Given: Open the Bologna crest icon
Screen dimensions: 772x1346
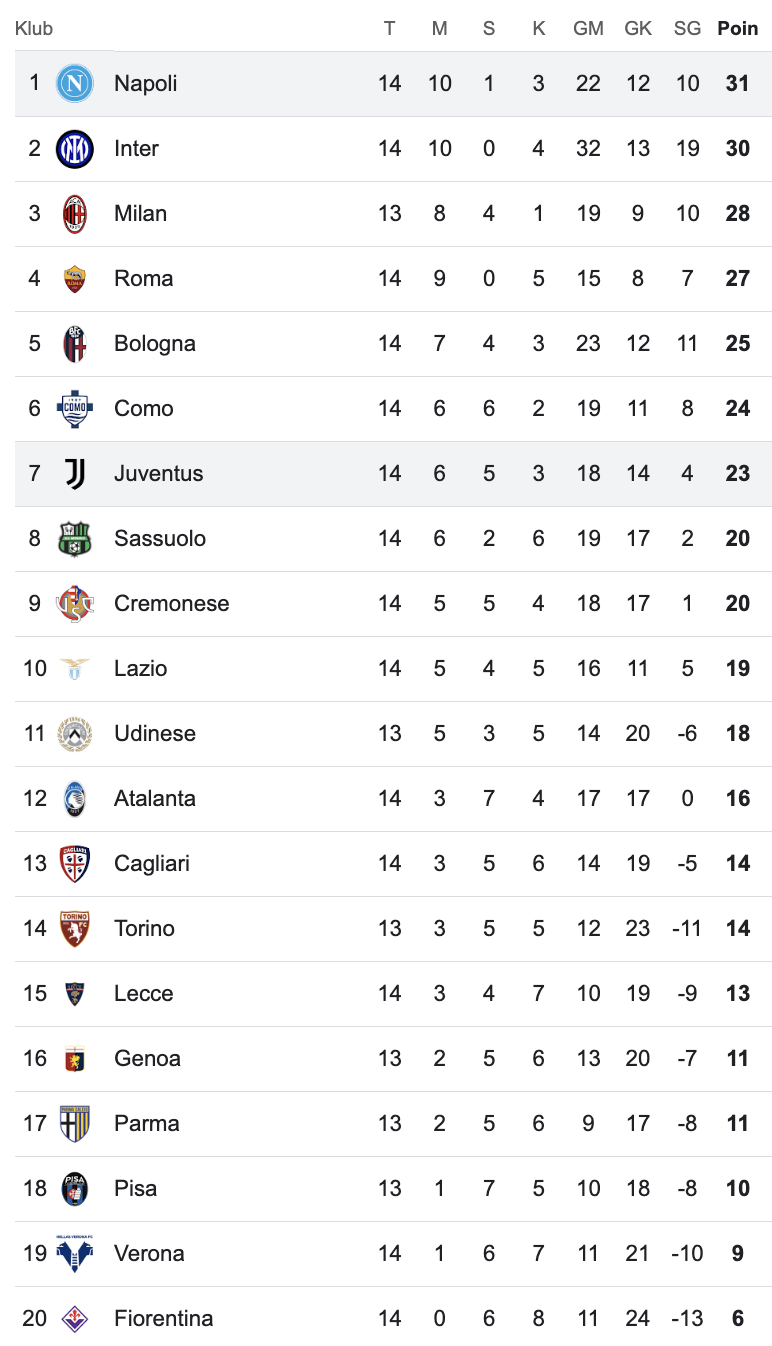Looking at the screenshot, I should [75, 343].
